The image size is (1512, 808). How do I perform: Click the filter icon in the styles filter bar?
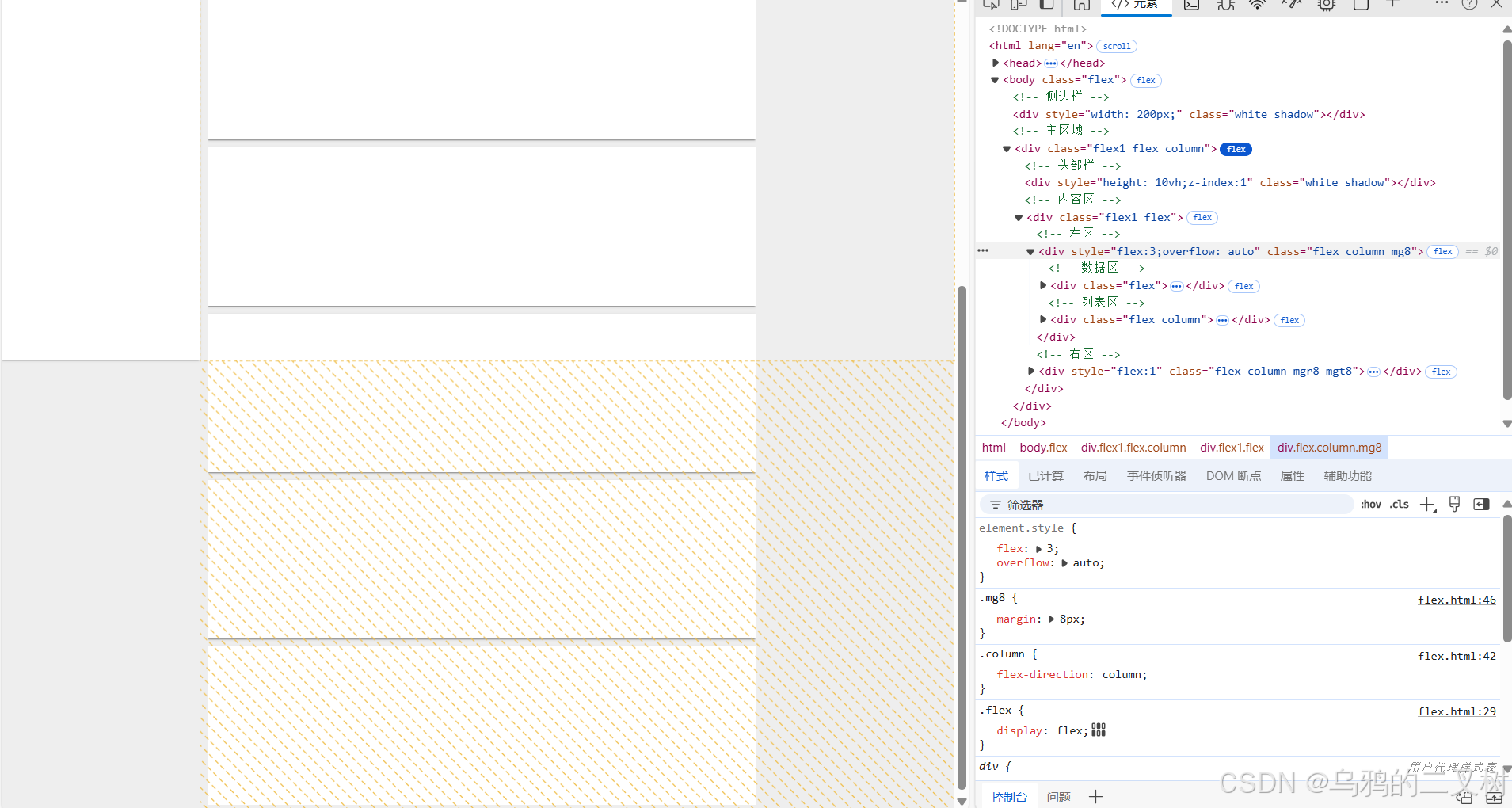tap(996, 504)
